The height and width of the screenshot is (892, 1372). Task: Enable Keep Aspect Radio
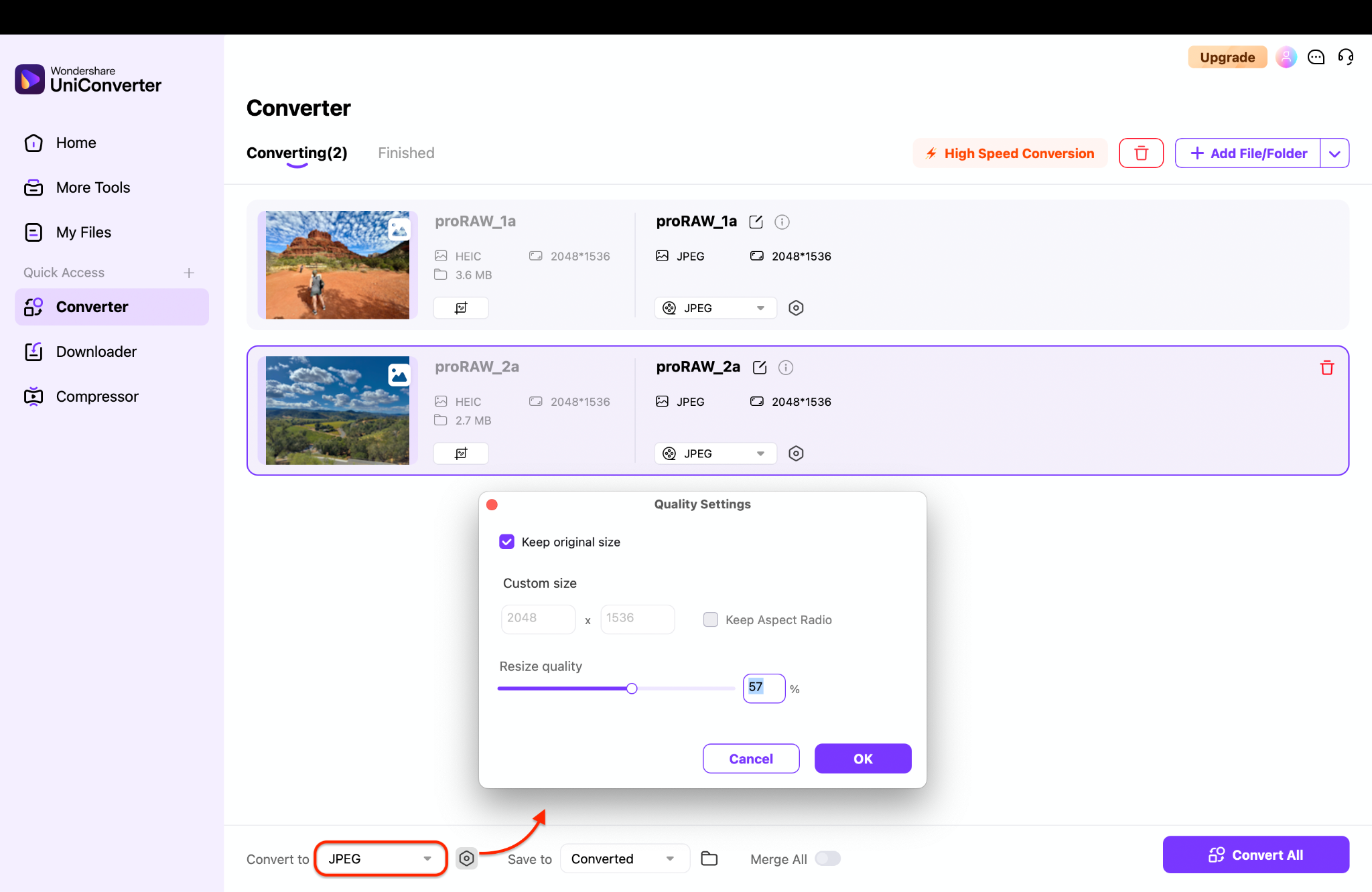coord(710,619)
